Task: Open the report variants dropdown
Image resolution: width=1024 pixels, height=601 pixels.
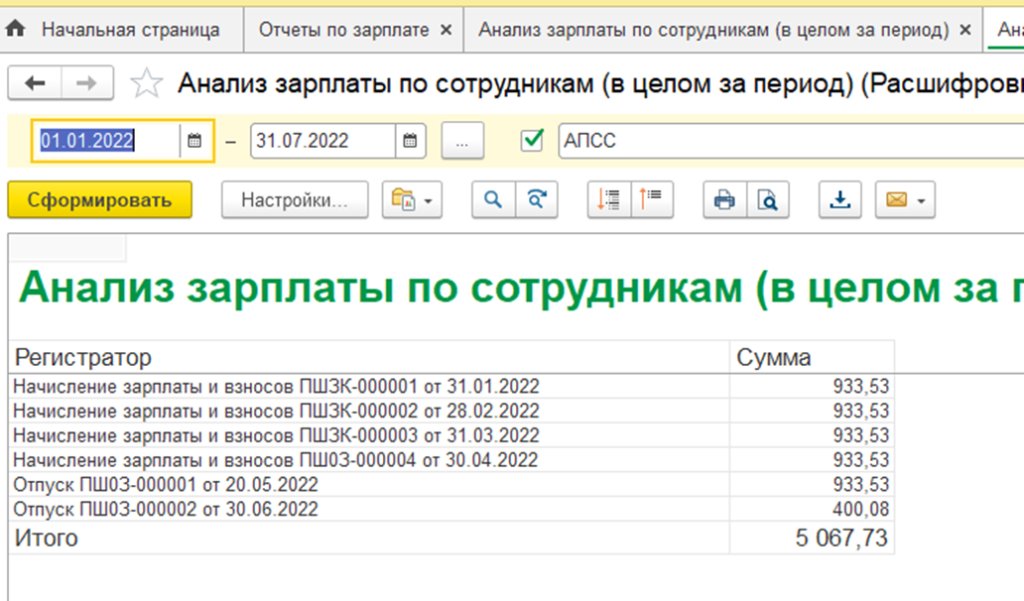Action: 411,200
